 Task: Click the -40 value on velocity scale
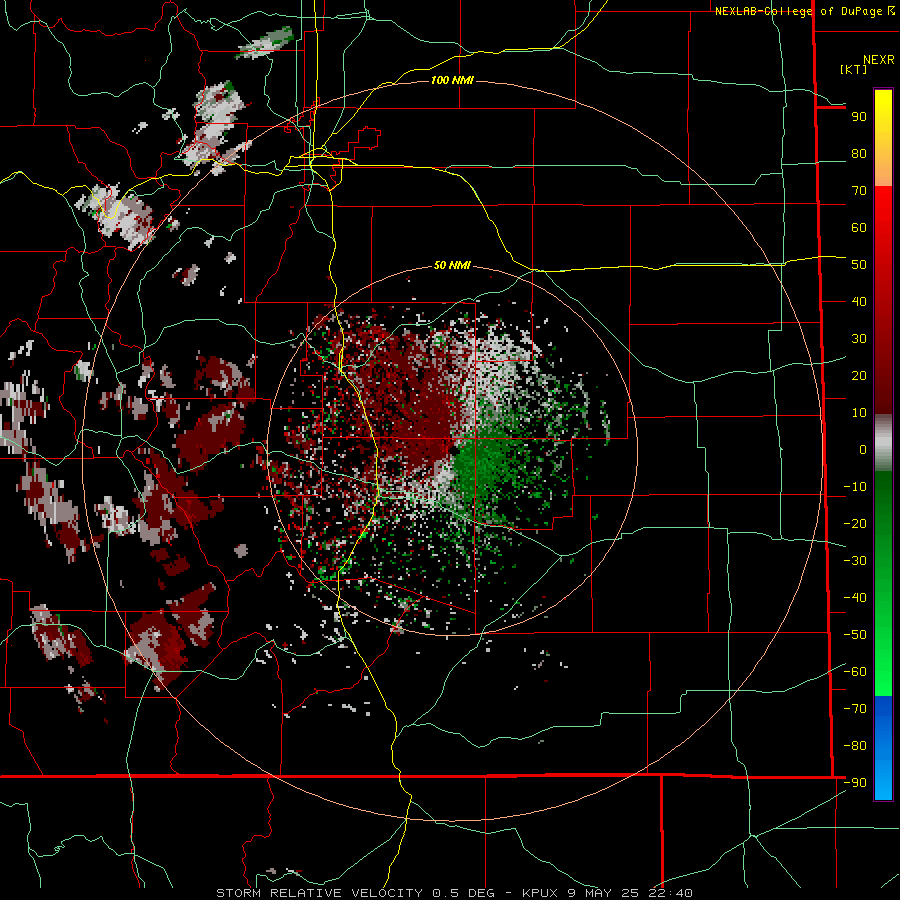pos(855,598)
